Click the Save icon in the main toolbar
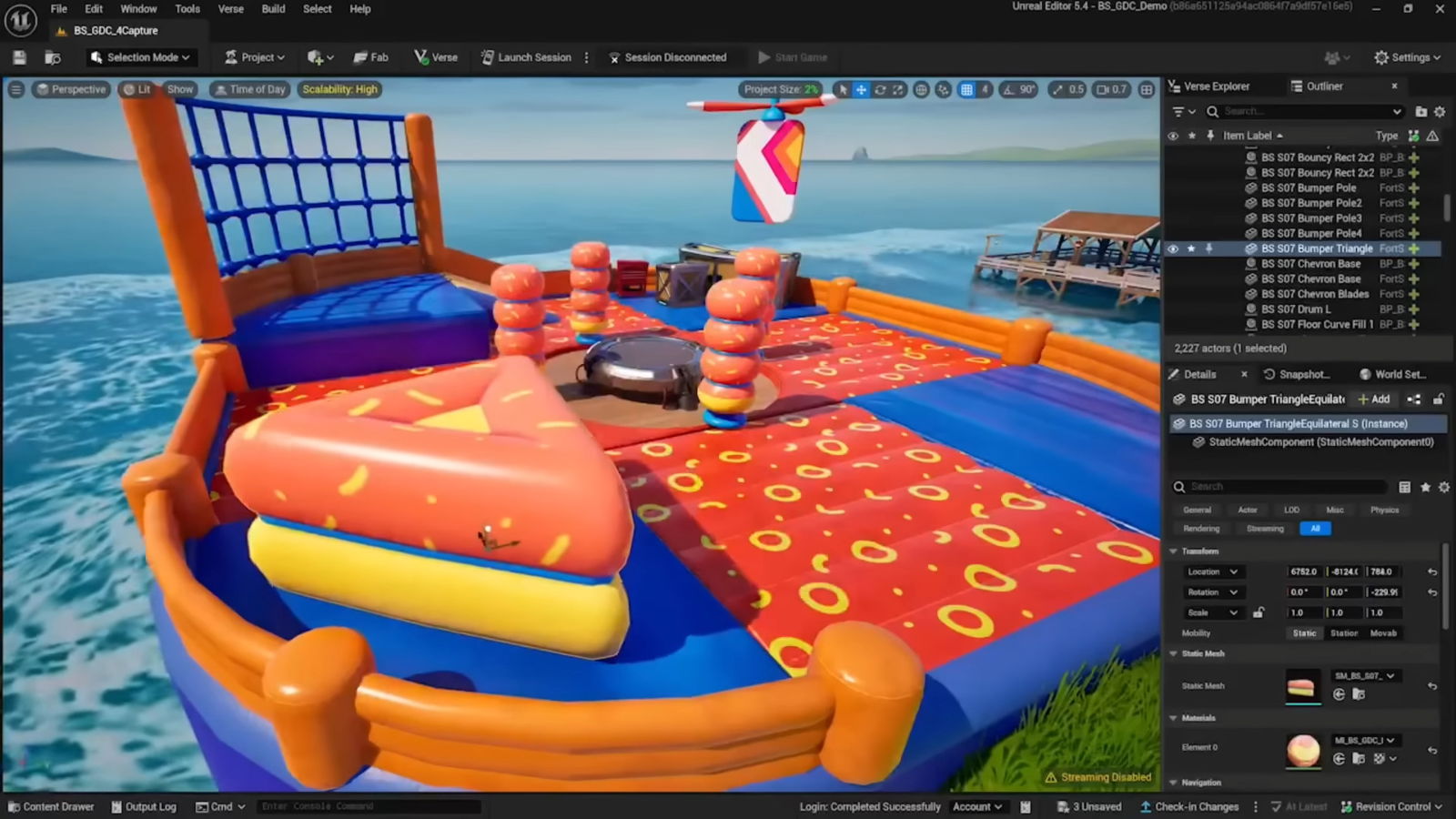The height and width of the screenshot is (819, 1456). tap(18, 56)
